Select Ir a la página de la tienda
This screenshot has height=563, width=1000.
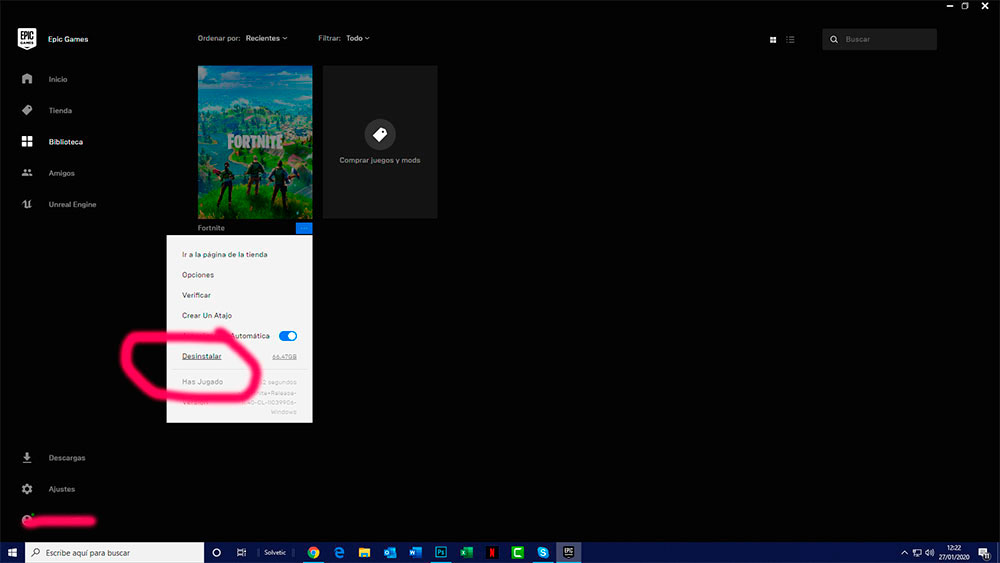click(x=224, y=254)
